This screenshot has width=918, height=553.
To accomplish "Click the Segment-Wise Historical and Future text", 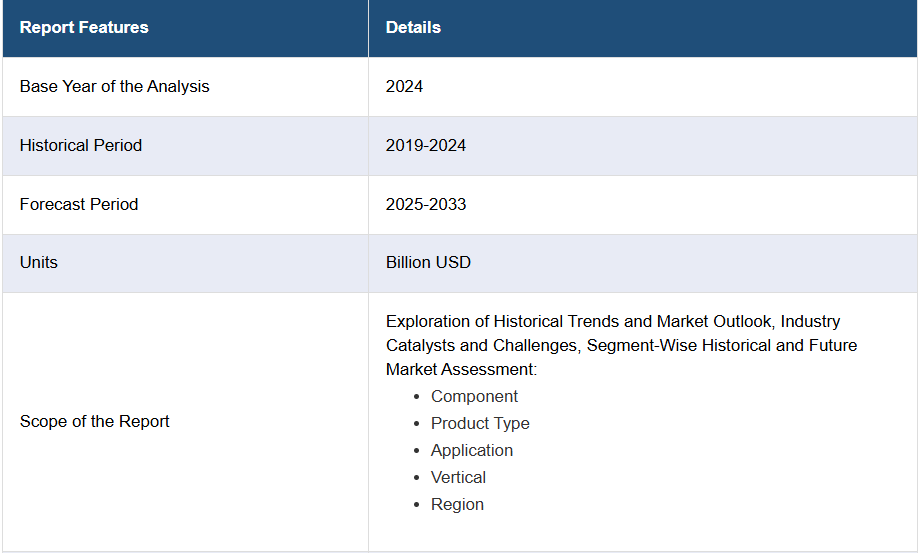I will pyautogui.click(x=722, y=345).
